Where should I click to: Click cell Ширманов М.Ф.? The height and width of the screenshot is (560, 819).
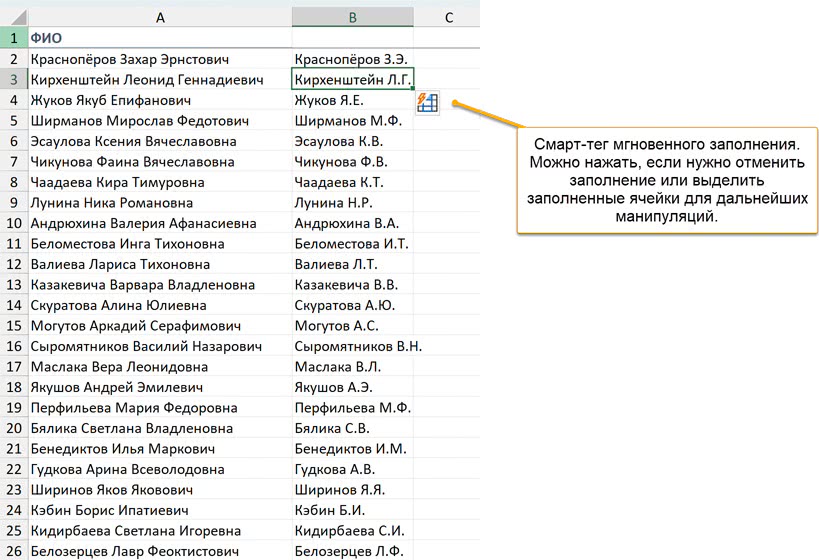[x=353, y=121]
